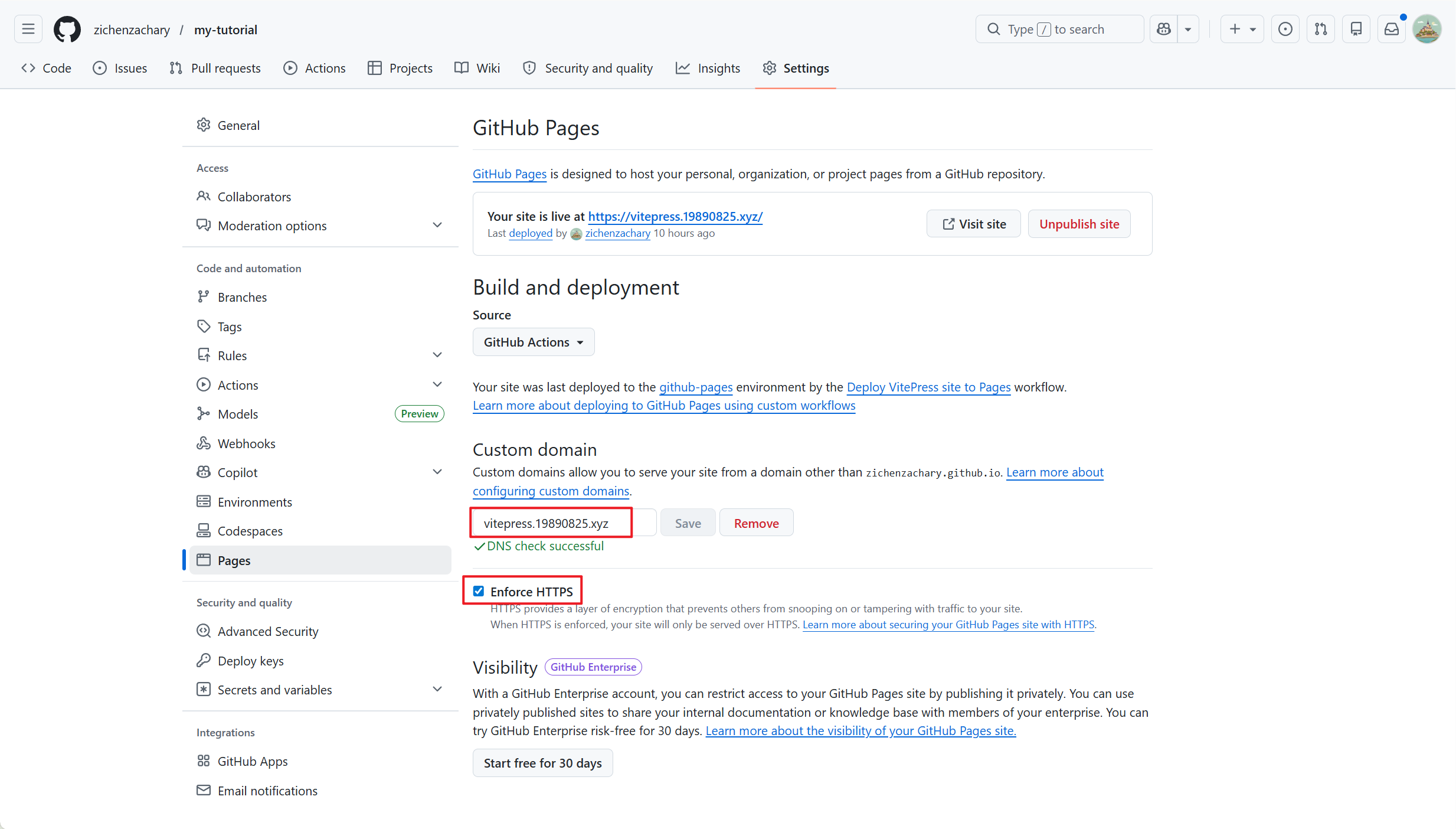Open repositories icon in top header
Image resolution: width=1456 pixels, height=829 pixels.
(1356, 29)
